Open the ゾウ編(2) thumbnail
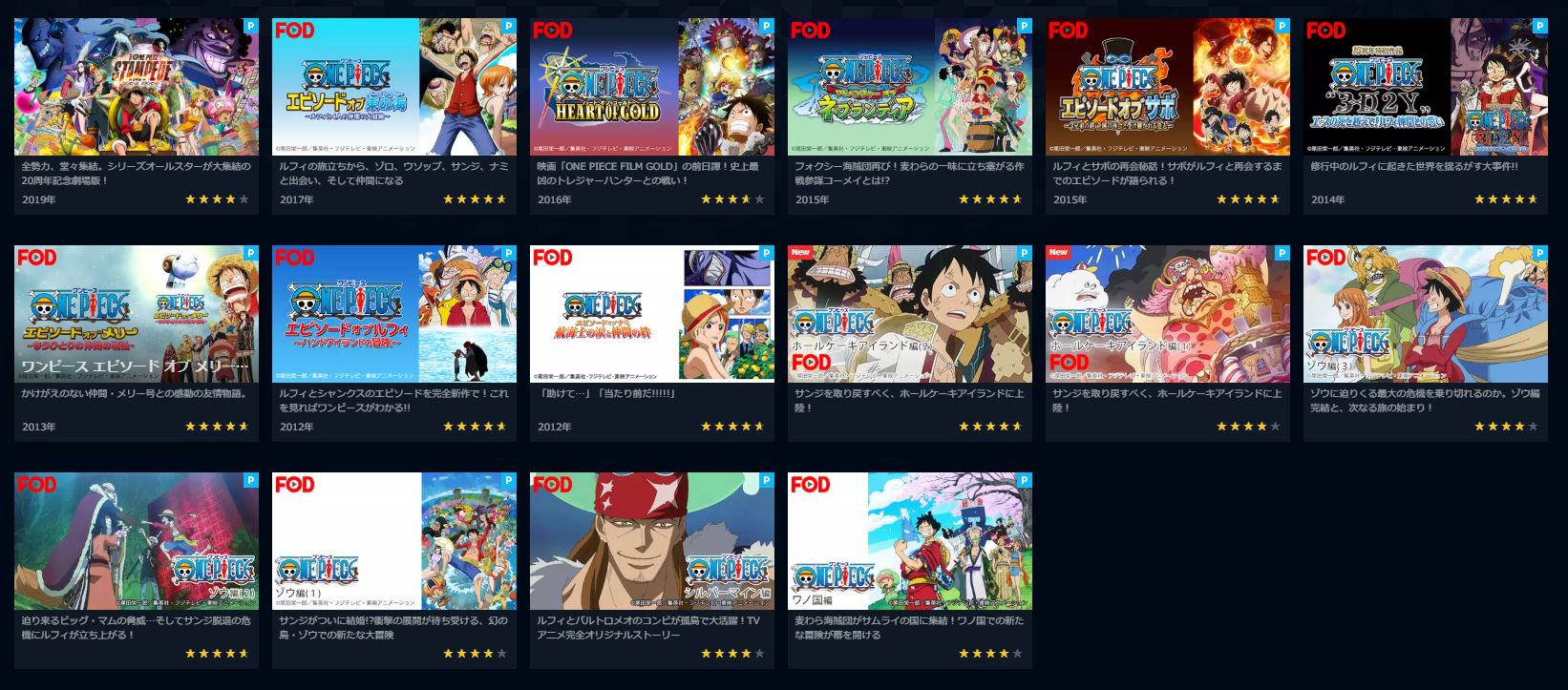1568x690 pixels. [x=137, y=541]
